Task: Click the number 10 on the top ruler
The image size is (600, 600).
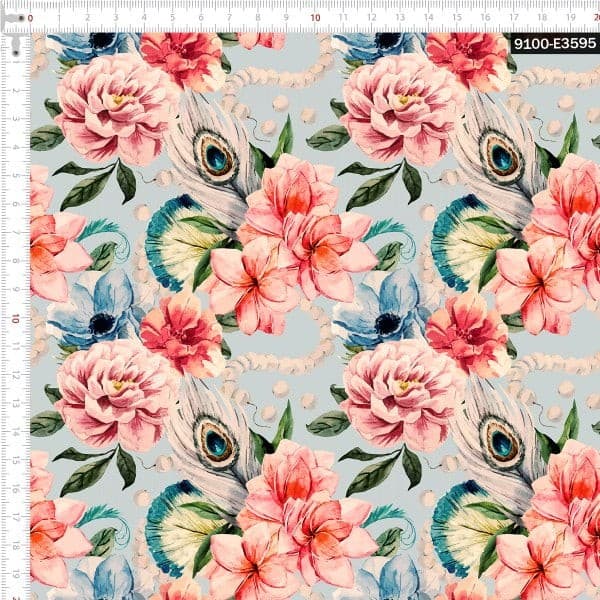Action: coord(315,18)
